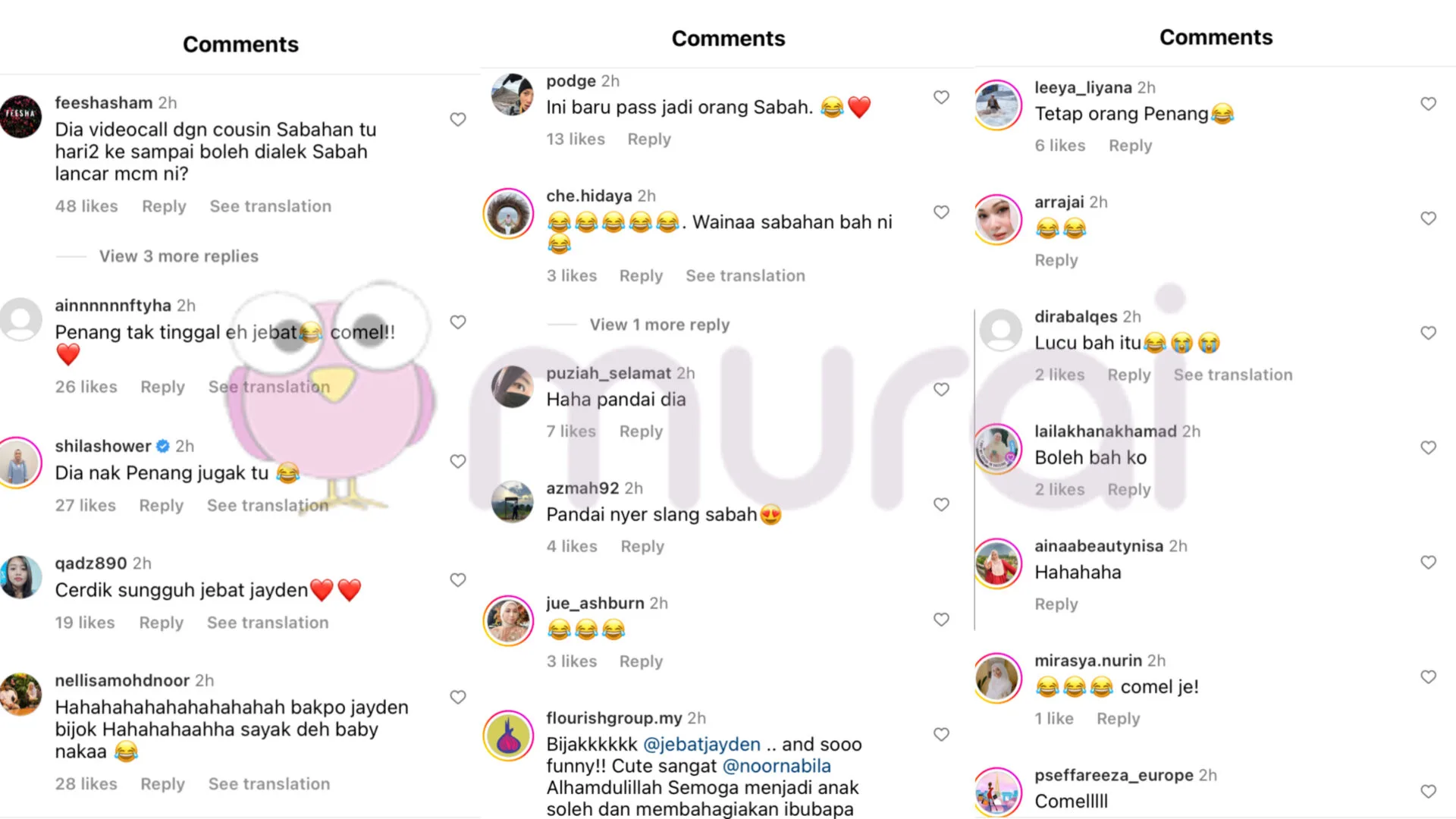Like feeshasham's comment with the heart icon

pyautogui.click(x=457, y=120)
